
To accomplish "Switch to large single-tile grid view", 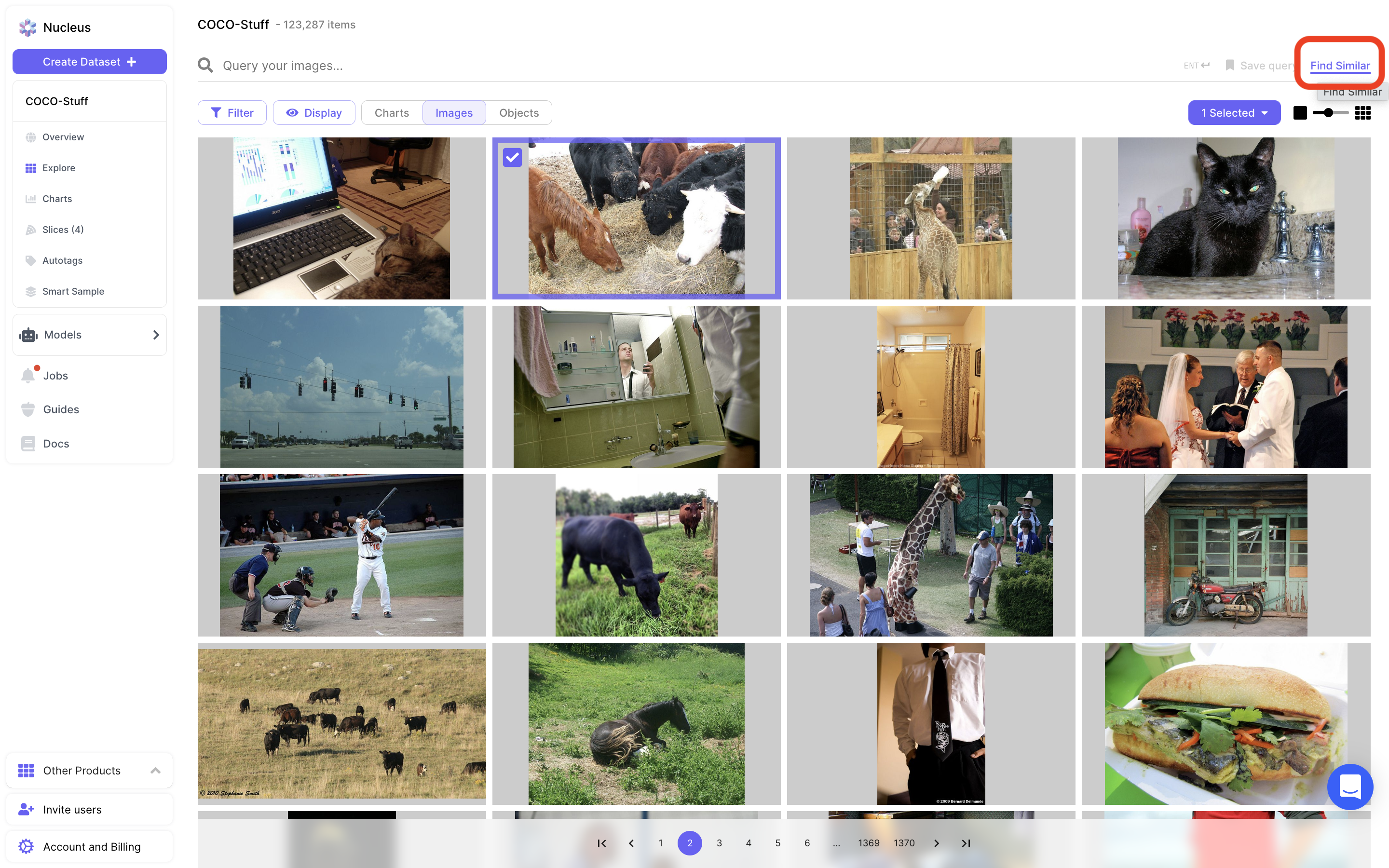I will pos(1299,113).
